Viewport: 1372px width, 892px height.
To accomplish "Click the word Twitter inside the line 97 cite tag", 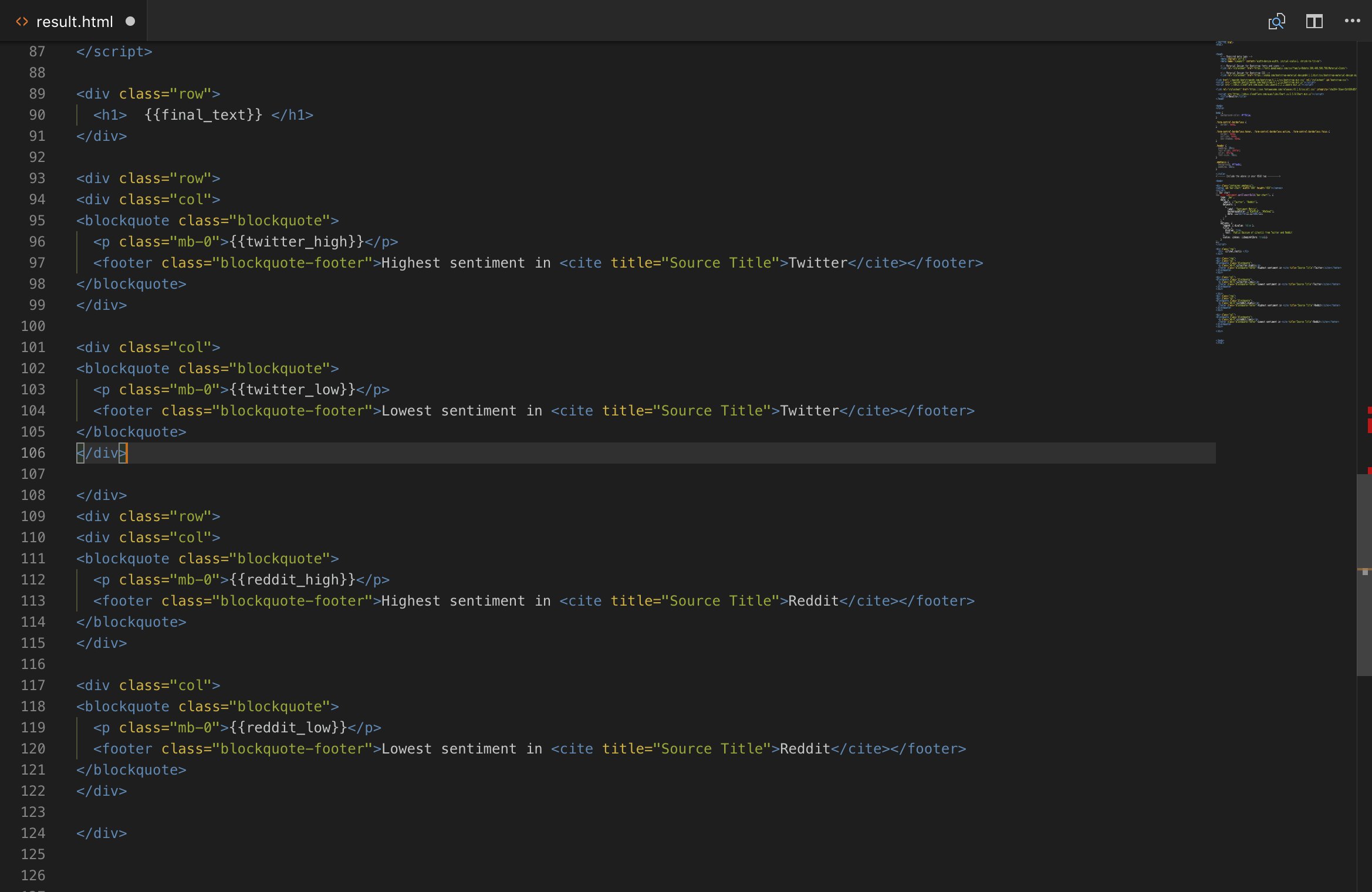I will point(817,263).
